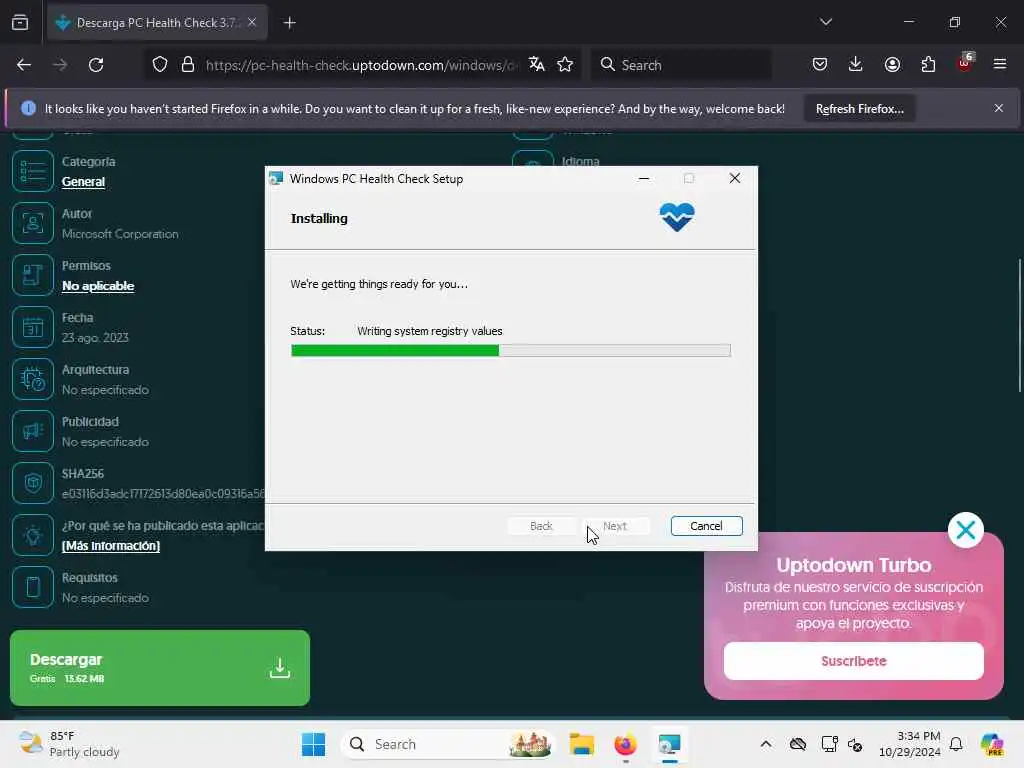Reload the current page
The width and height of the screenshot is (1024, 768).
click(x=96, y=65)
